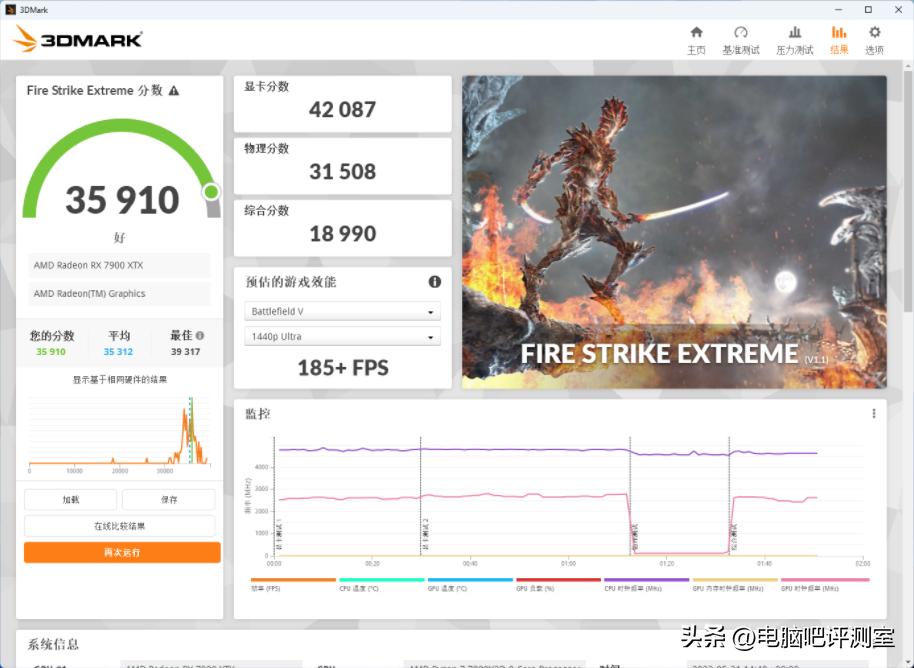Open the three-dot menu in 监控 panel

point(874,413)
